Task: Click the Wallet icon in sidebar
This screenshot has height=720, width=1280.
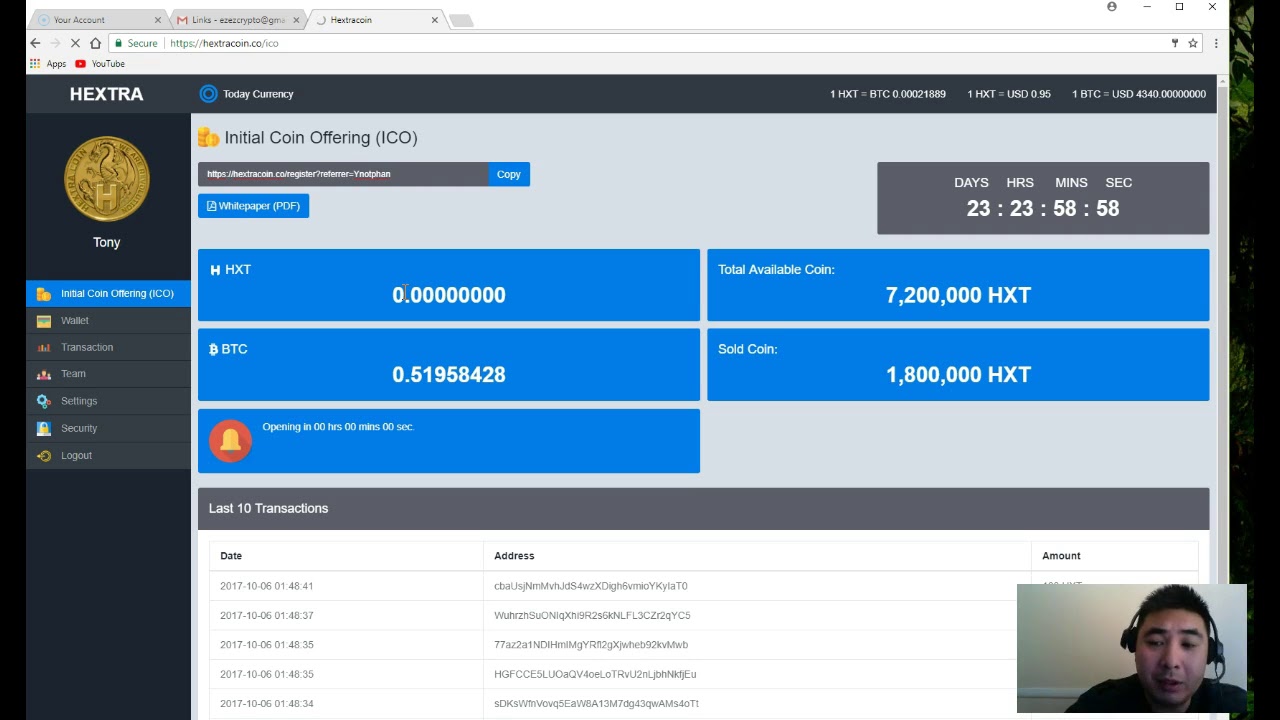Action: click(43, 321)
